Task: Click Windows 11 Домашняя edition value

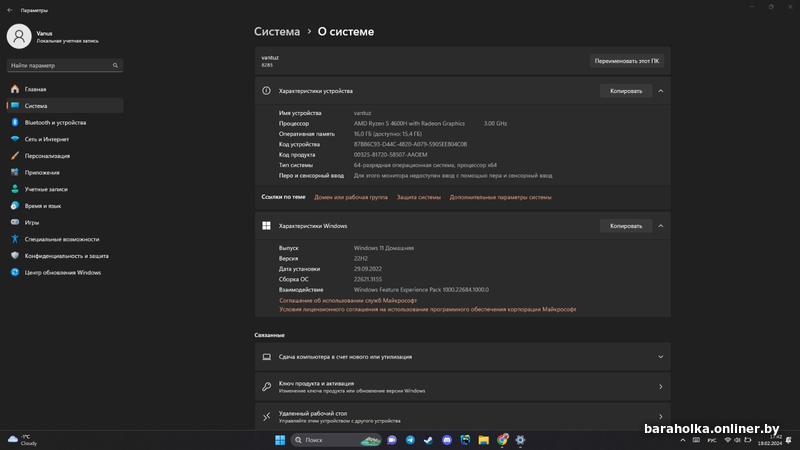Action: point(384,248)
